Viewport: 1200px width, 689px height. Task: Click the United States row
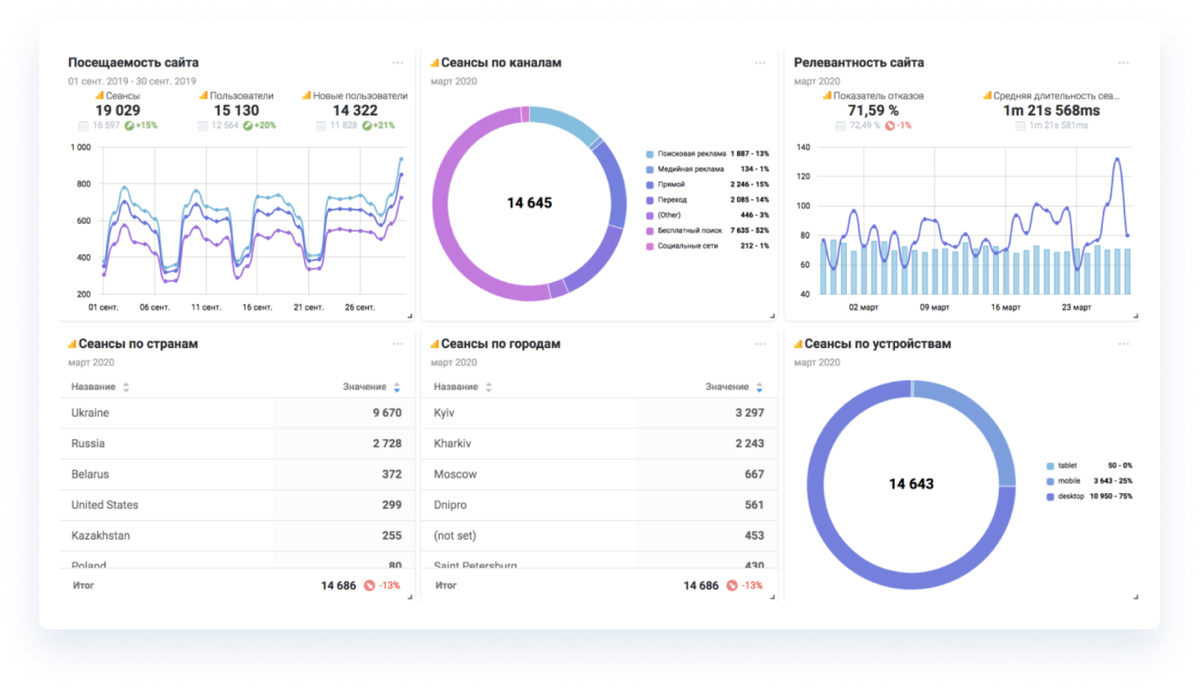tap(237, 505)
